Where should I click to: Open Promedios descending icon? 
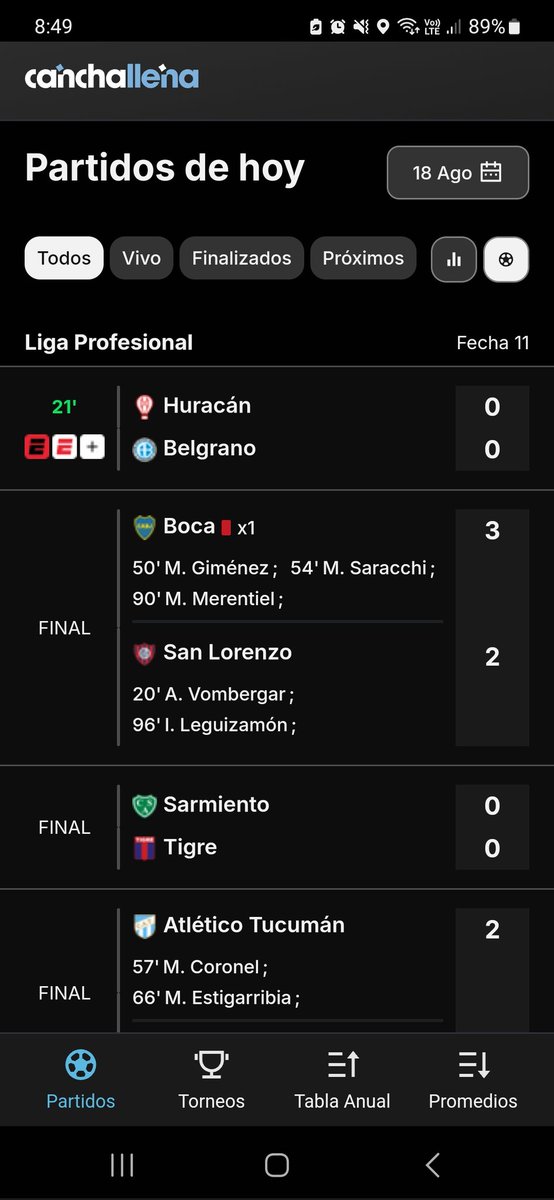pyautogui.click(x=473, y=1065)
